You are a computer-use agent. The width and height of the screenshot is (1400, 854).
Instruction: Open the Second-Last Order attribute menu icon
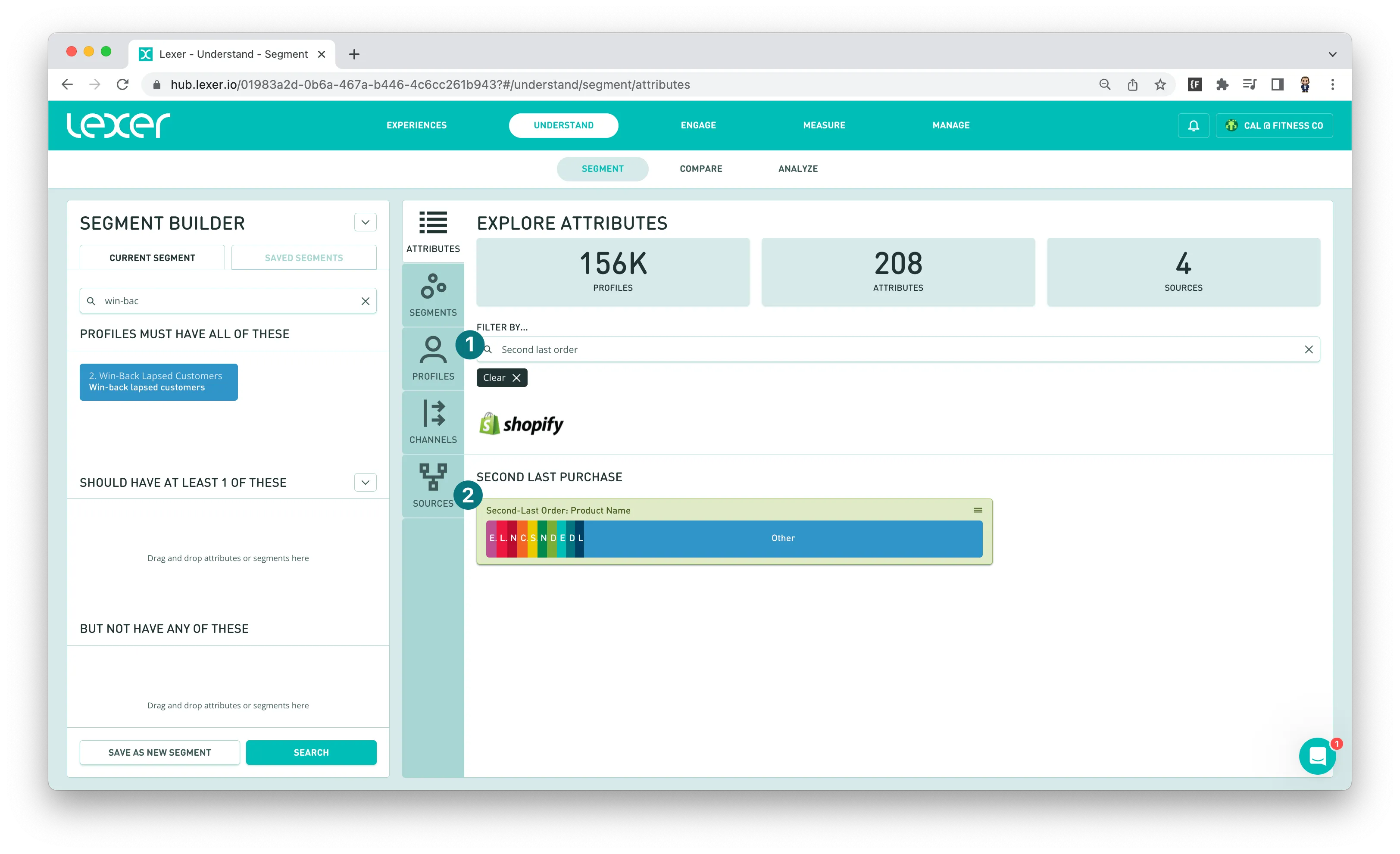pos(978,510)
